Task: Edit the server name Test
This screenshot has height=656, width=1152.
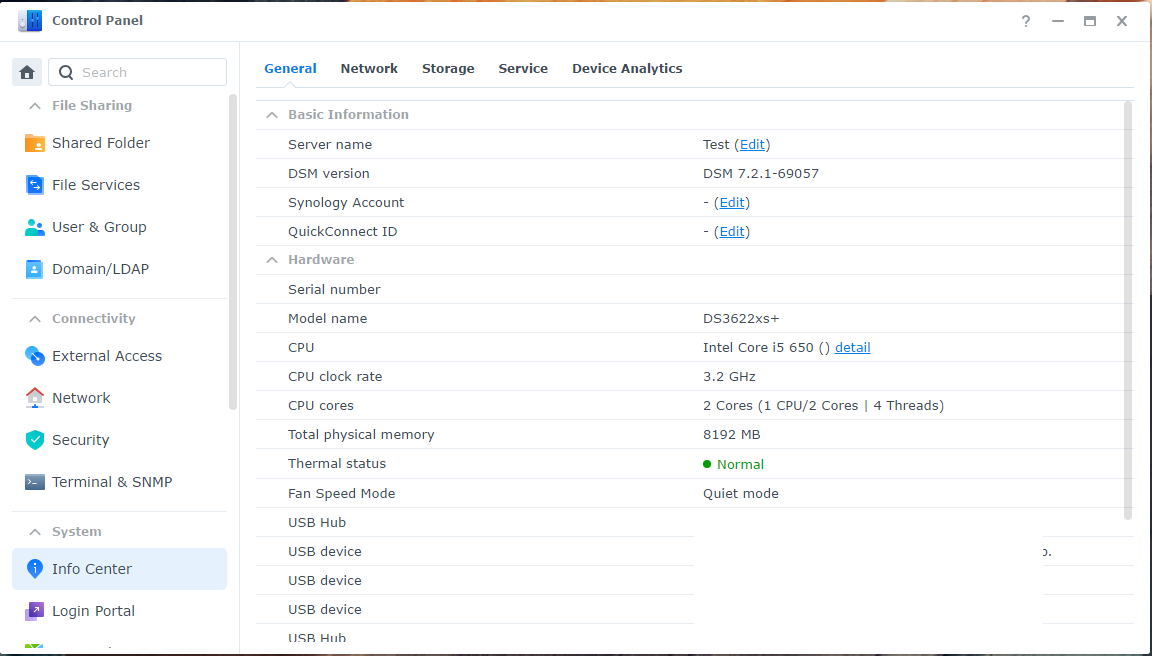Action: click(752, 145)
